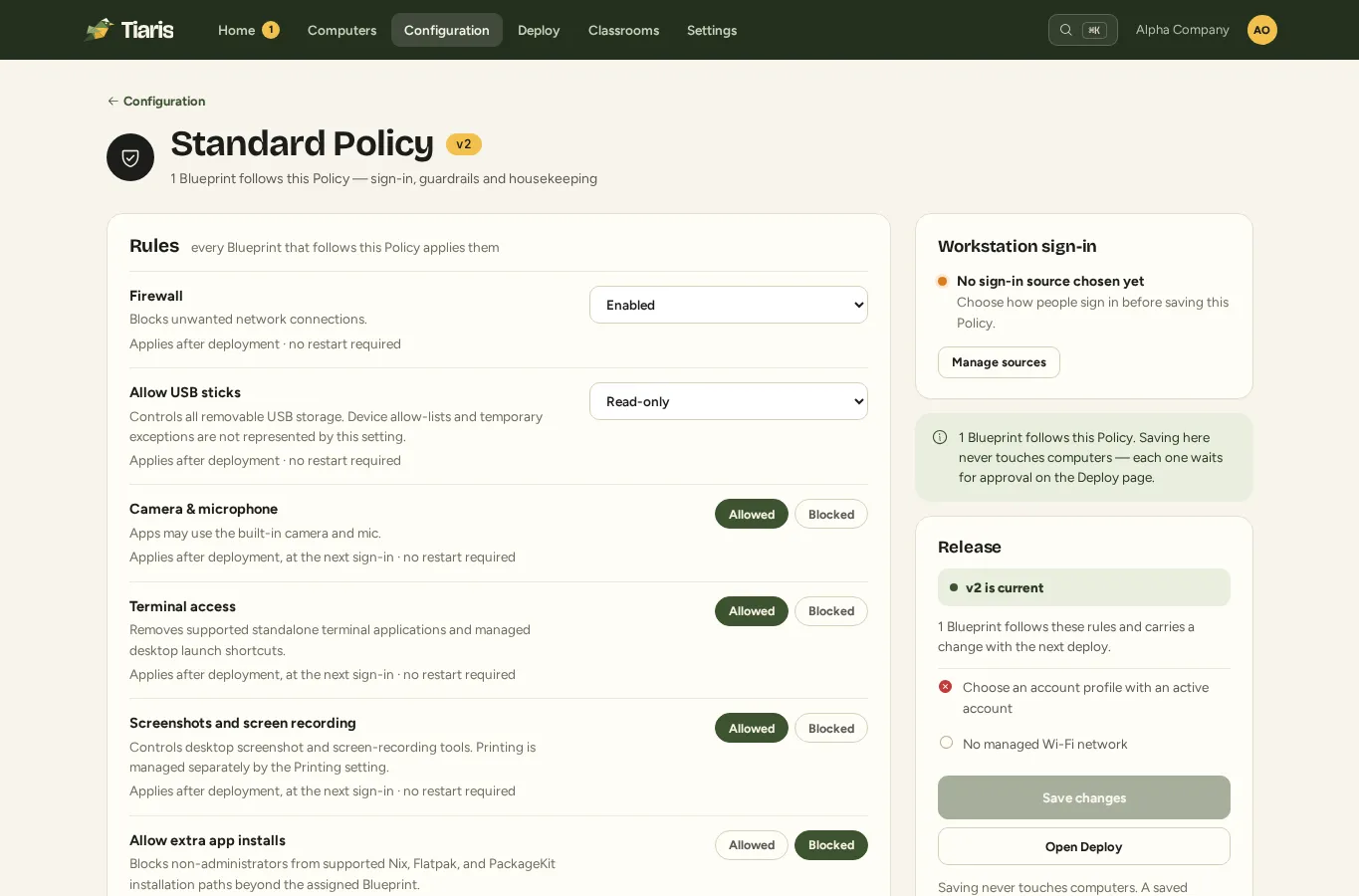Viewport: 1359px width, 896px height.
Task: Click the back arrow beside Configuration
Action: [x=113, y=102]
